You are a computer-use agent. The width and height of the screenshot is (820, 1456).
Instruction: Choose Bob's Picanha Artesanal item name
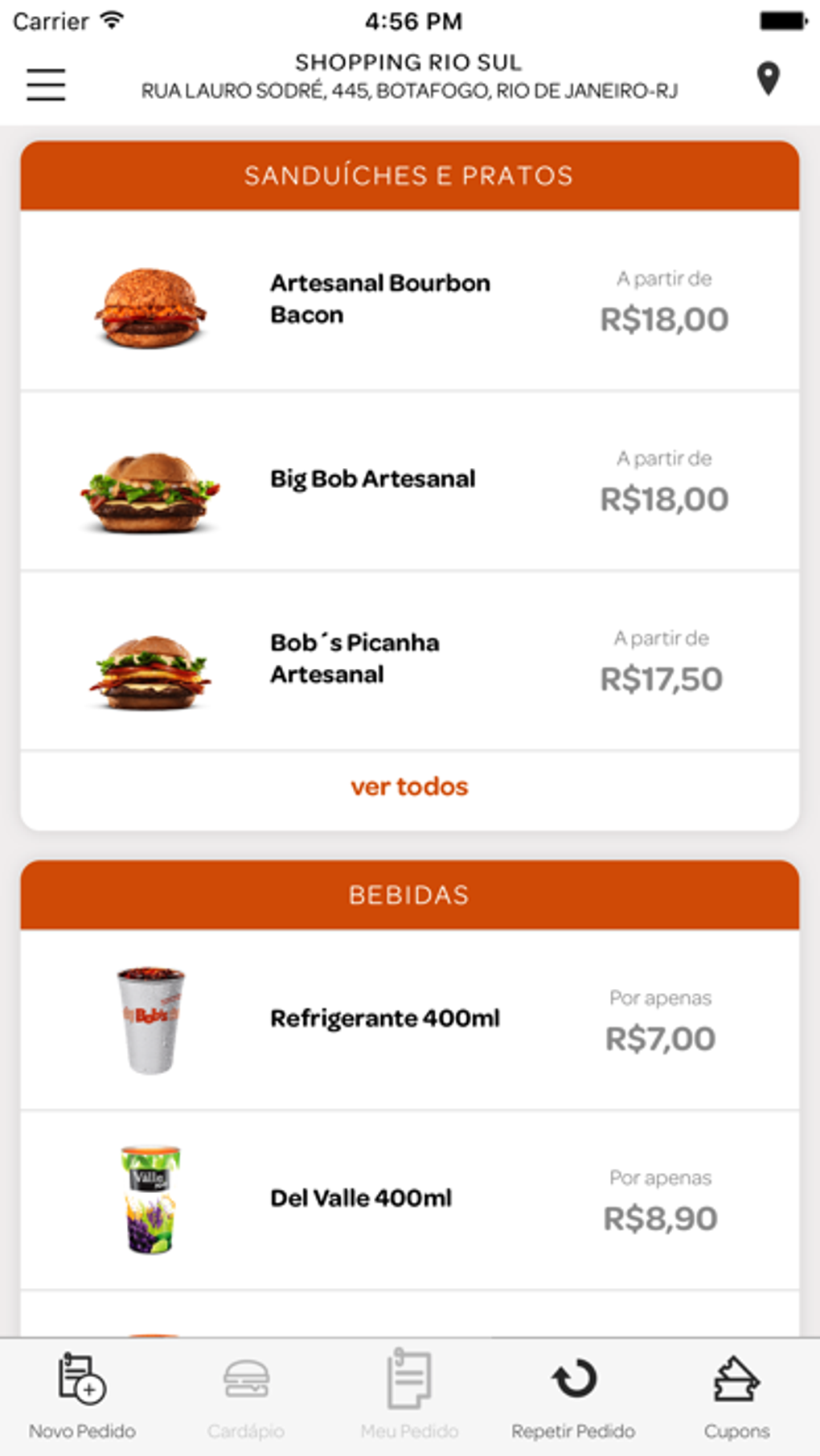[355, 658]
